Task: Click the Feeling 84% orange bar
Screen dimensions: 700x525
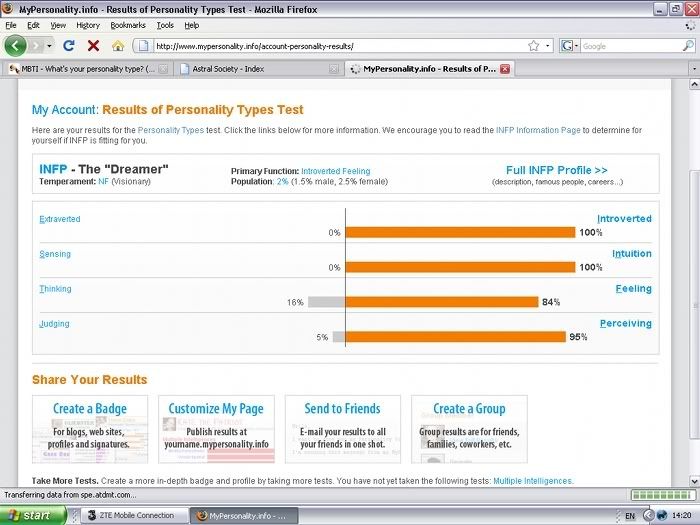Action: pyautogui.click(x=442, y=302)
